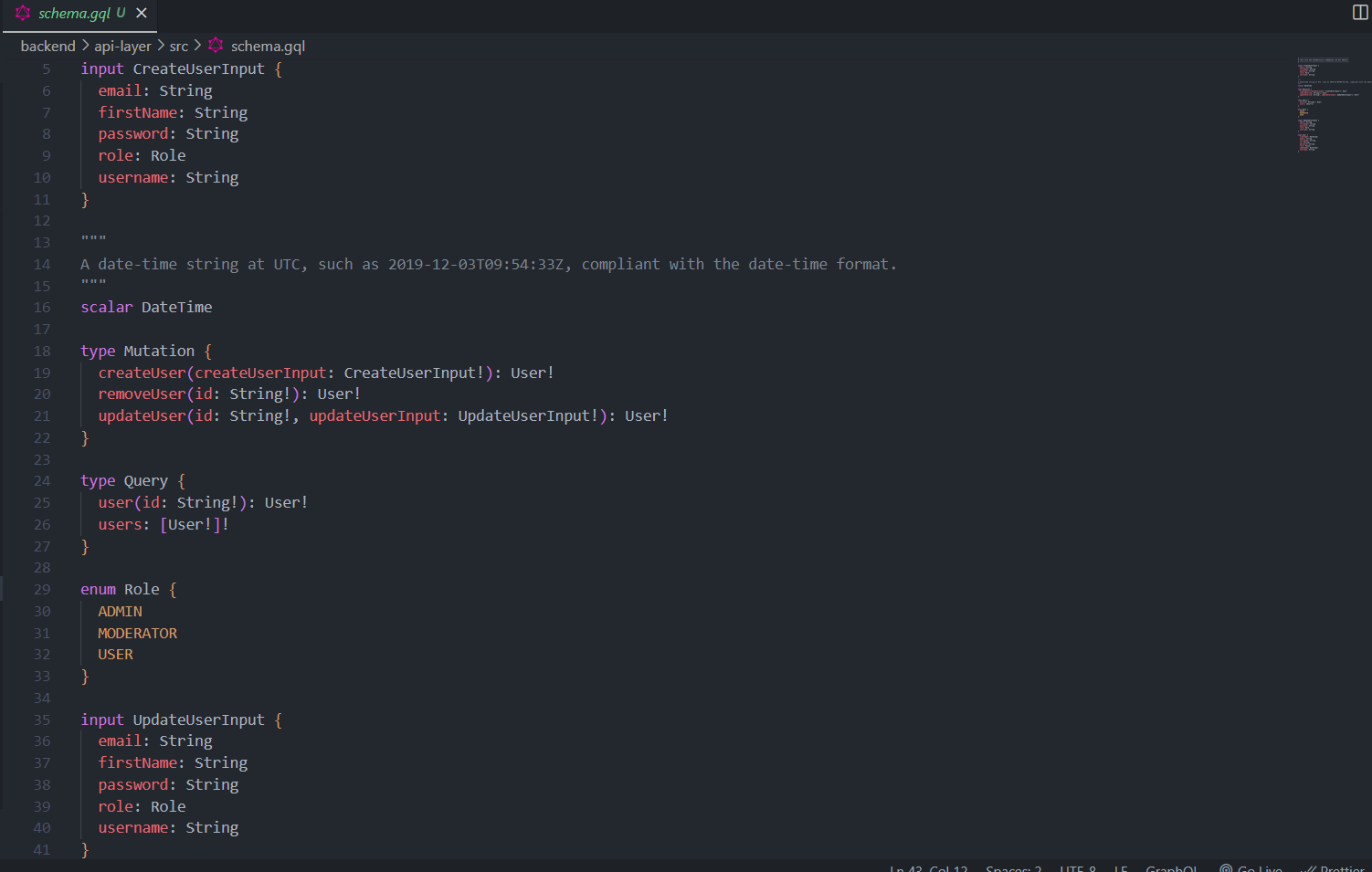Click the 'type Query' definition line
1372x872 pixels.
coord(132,480)
